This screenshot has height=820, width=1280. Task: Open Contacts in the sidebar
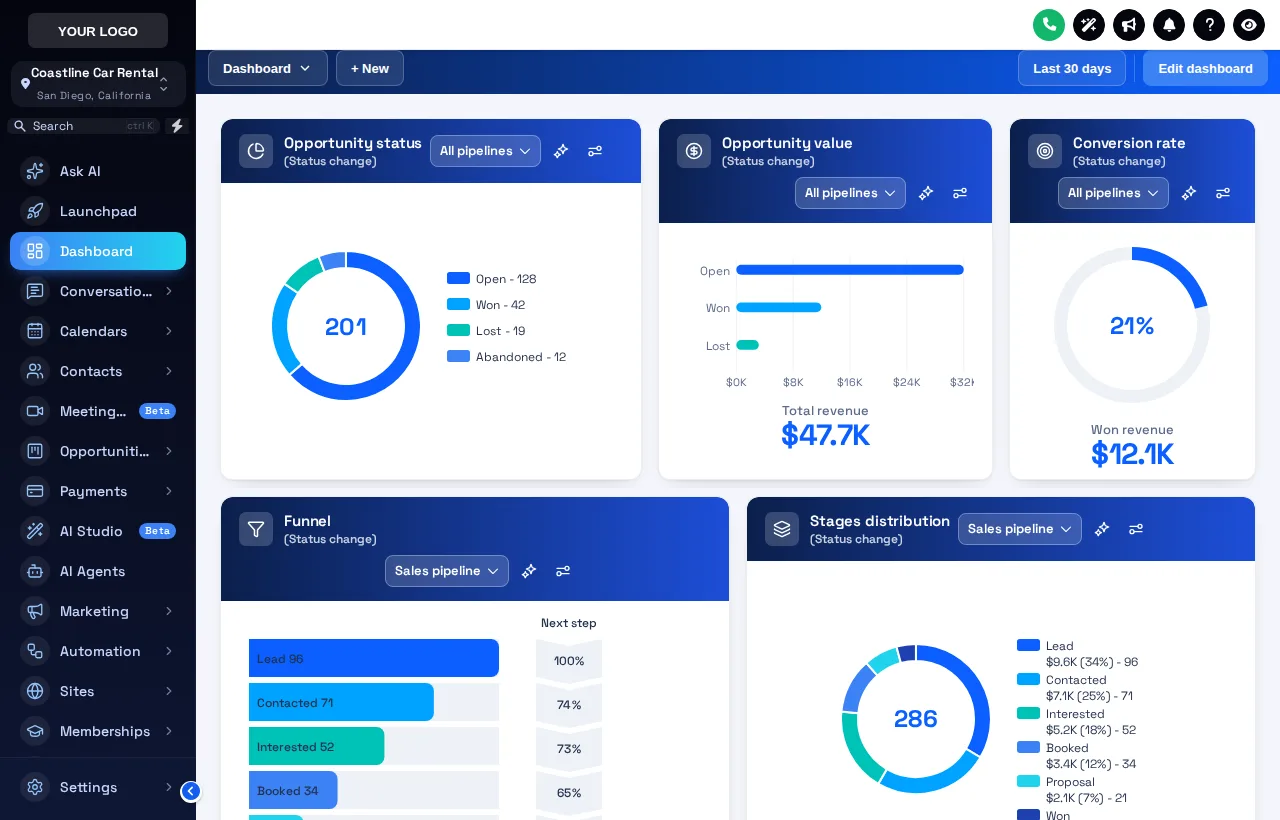(x=98, y=371)
